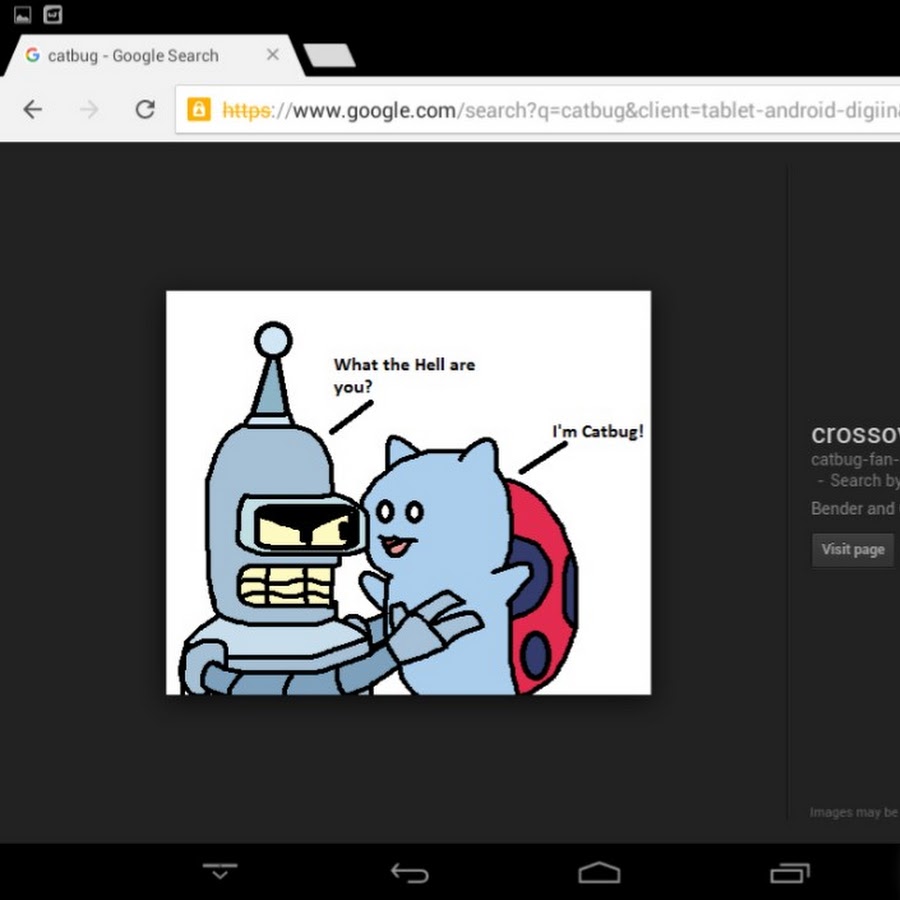Screen dimensions: 900x900
Task: Tap the picture notification icon in status bar
Action: tap(22, 14)
